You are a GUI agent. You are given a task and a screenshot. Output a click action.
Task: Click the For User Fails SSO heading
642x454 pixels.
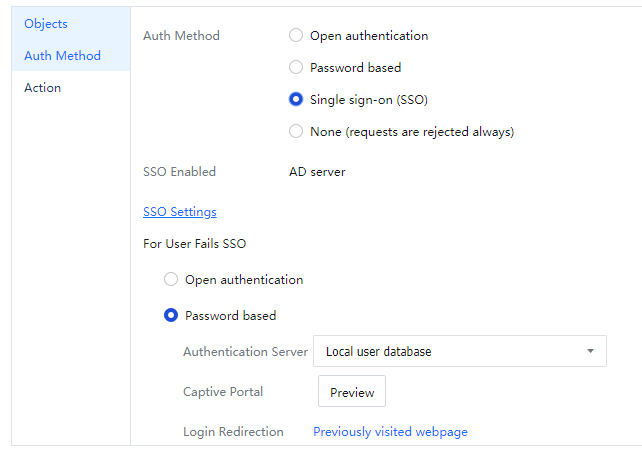[195, 244]
